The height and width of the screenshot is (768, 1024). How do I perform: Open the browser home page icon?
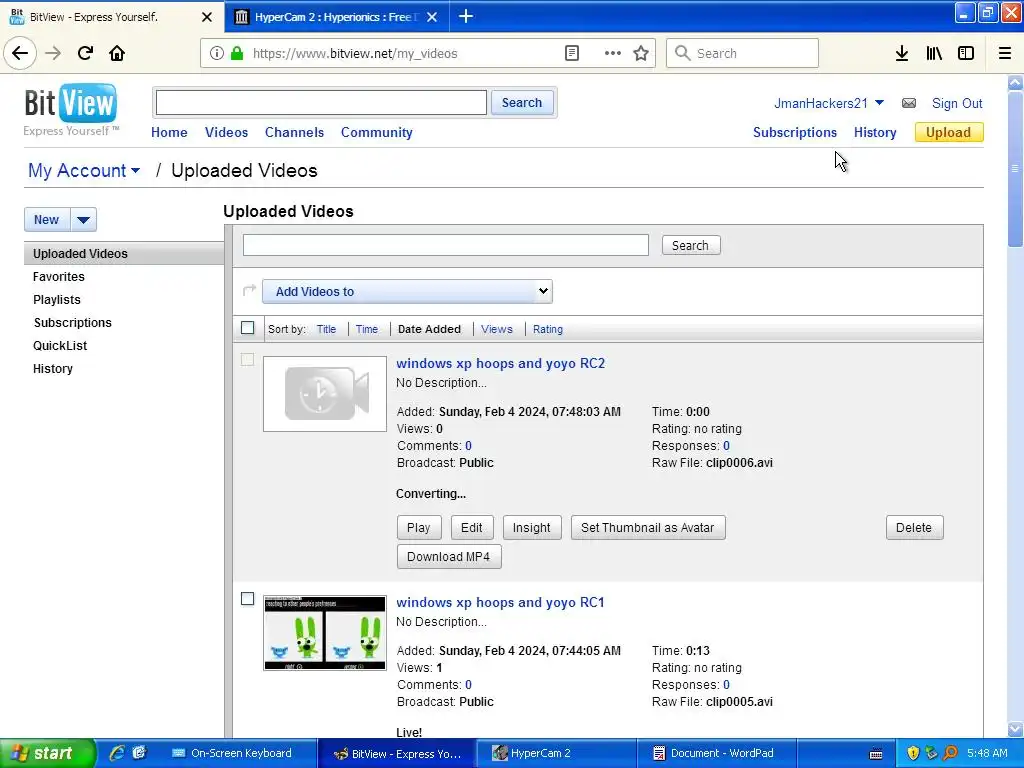pyautogui.click(x=117, y=54)
